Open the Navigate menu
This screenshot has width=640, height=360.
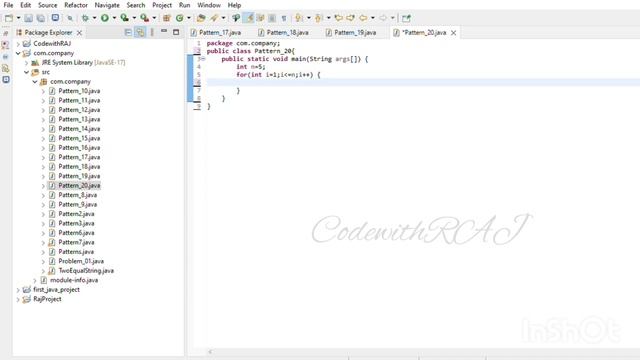107,5
